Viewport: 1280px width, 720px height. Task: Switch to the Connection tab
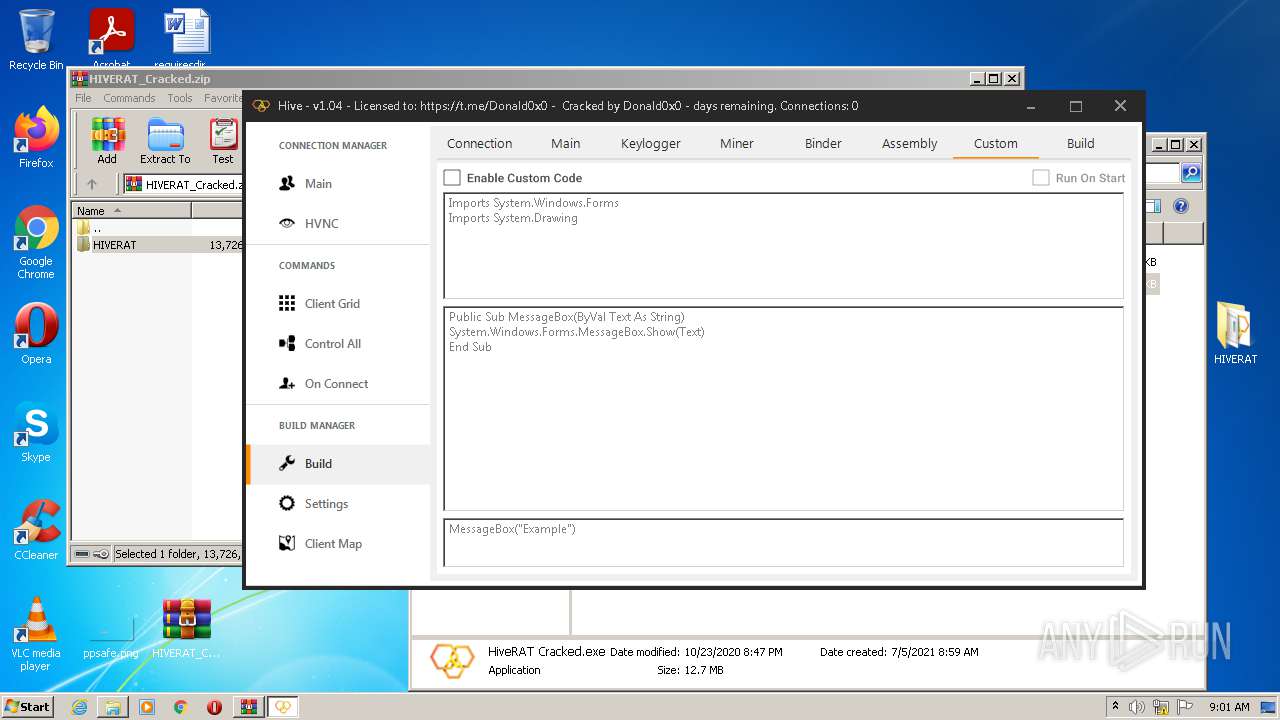point(480,143)
